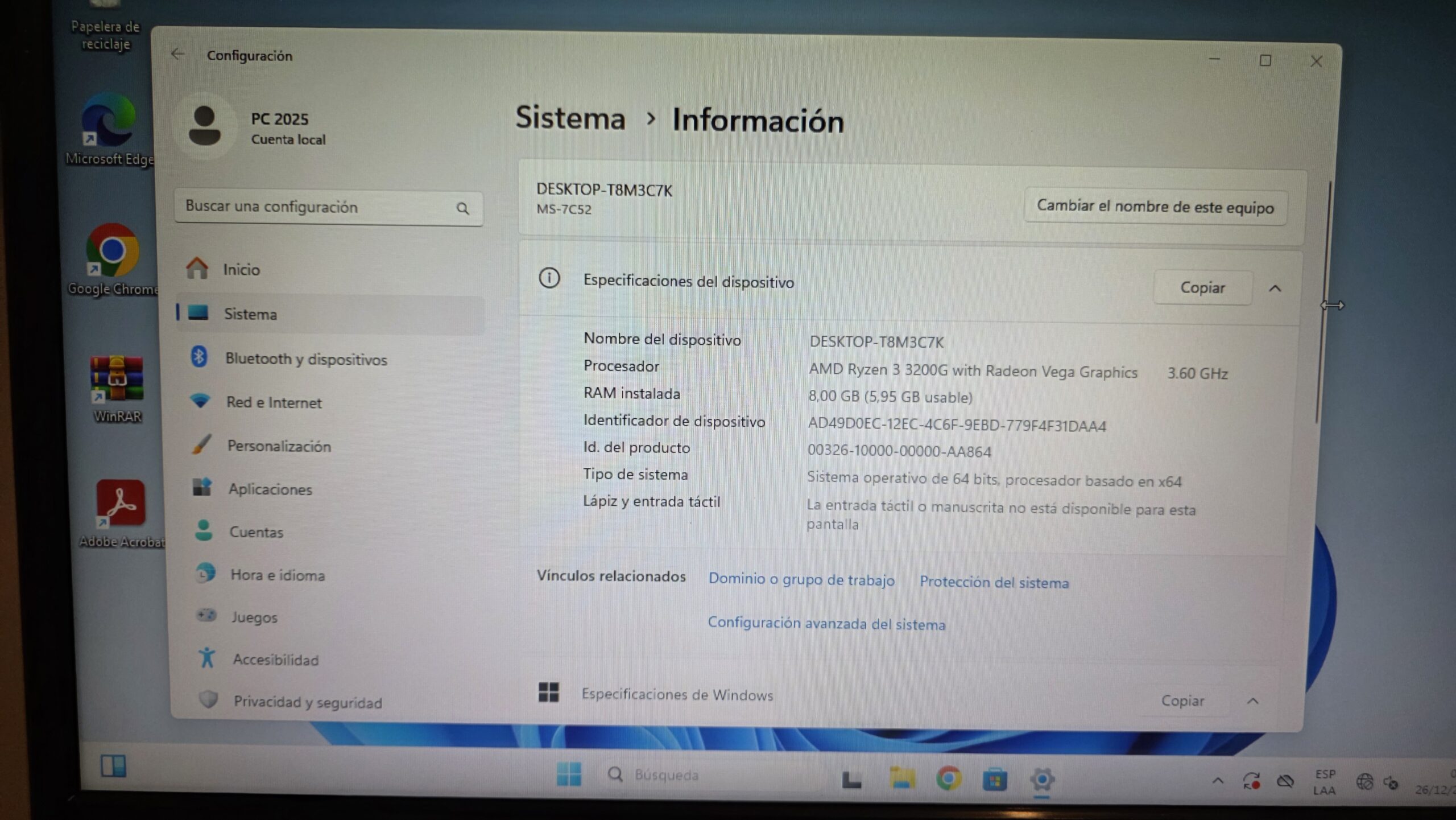Click the back arrow in Configuración

point(177,54)
